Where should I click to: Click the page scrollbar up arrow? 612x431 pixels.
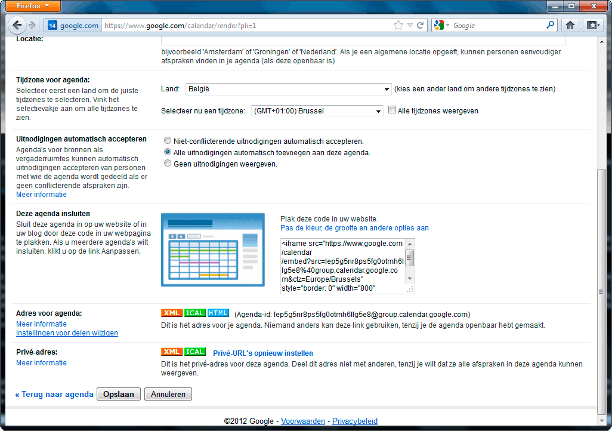pyautogui.click(x=601, y=42)
